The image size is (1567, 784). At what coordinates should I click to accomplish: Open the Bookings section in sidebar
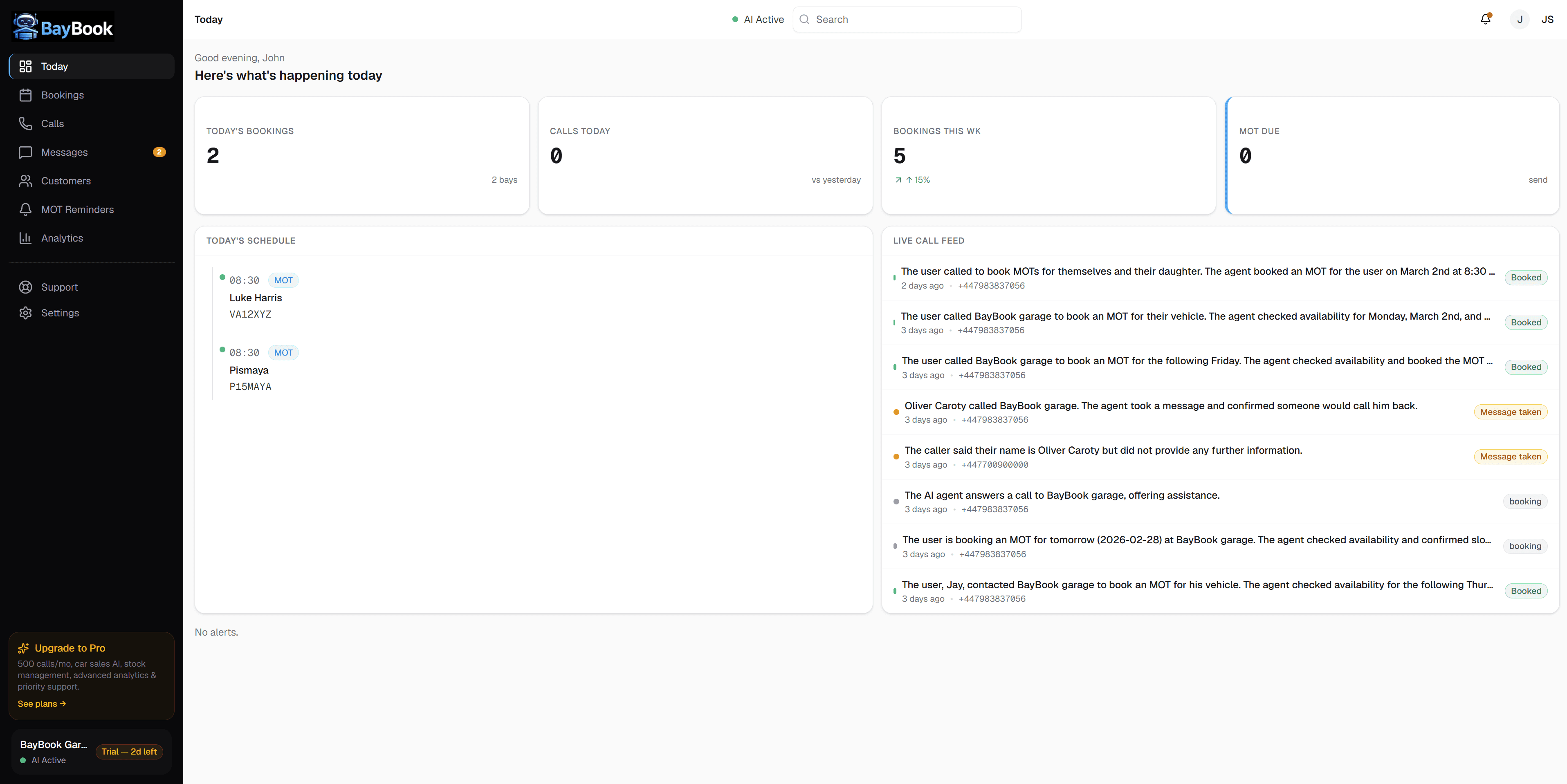[63, 95]
